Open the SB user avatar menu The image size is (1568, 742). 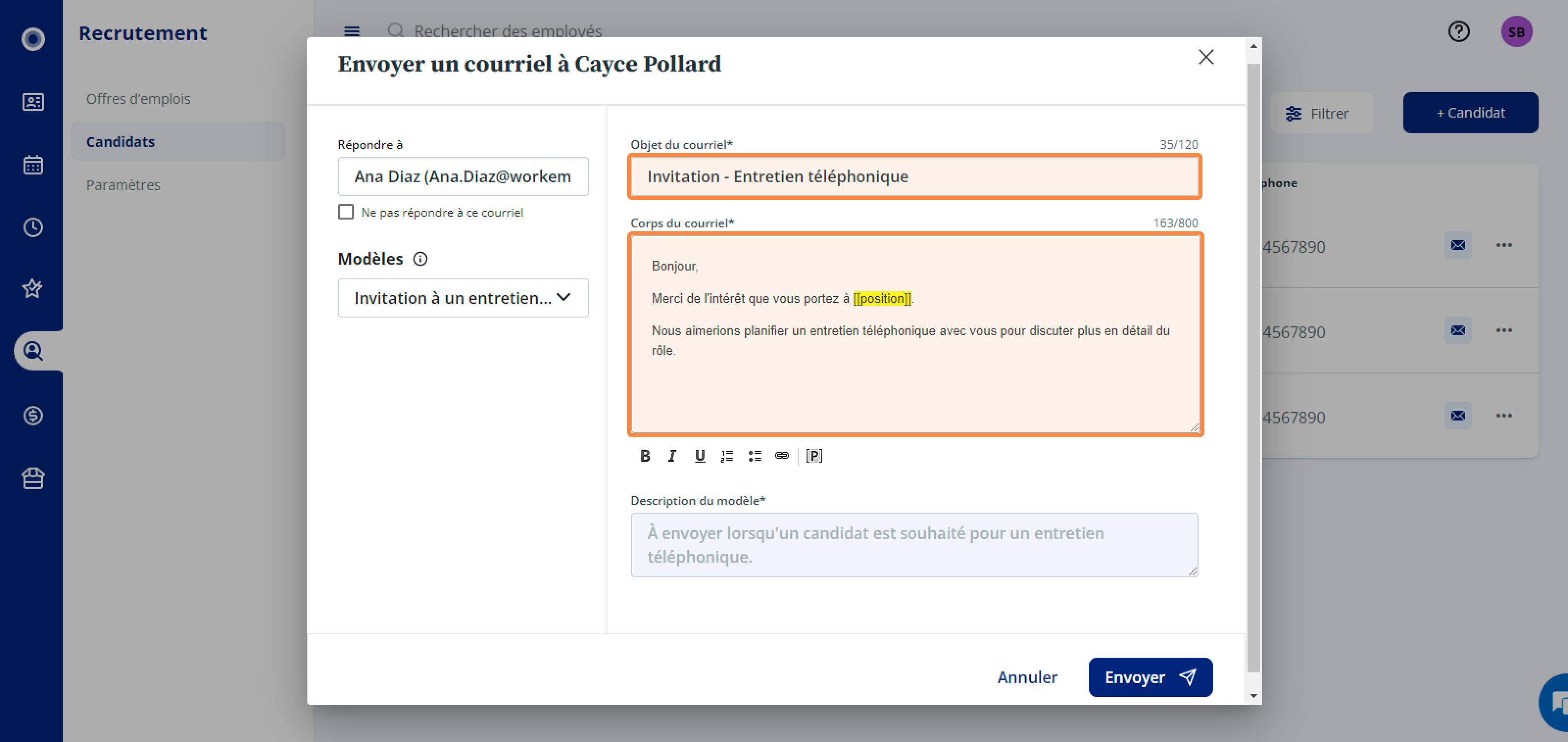tap(1516, 32)
